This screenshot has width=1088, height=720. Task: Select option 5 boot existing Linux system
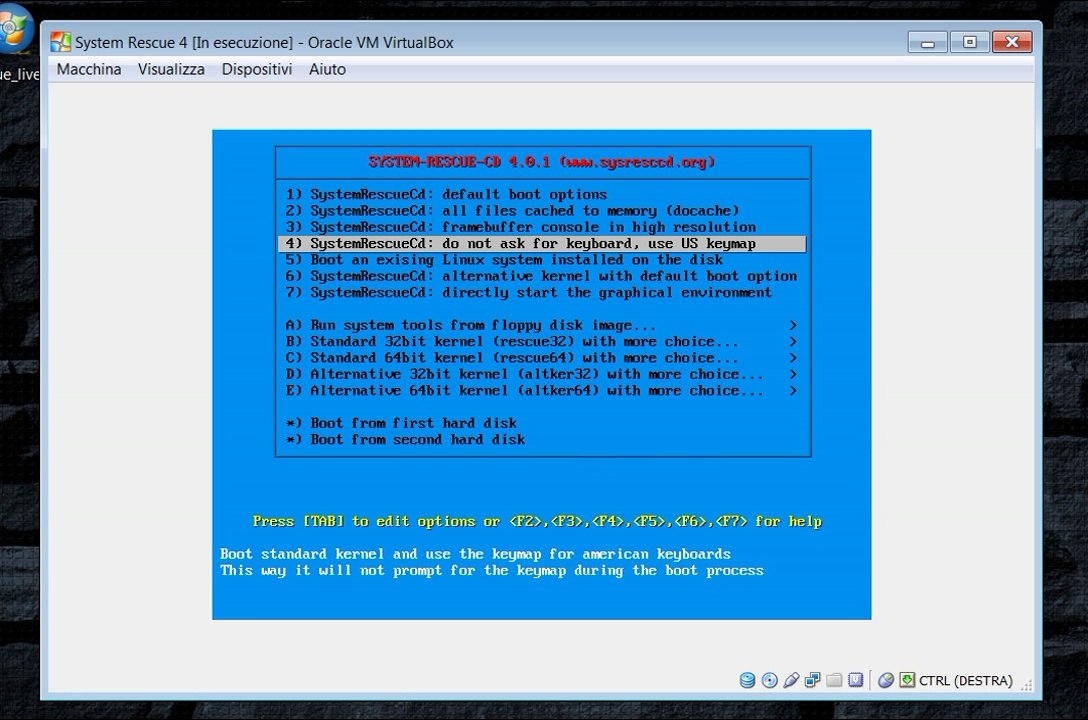[542, 260]
